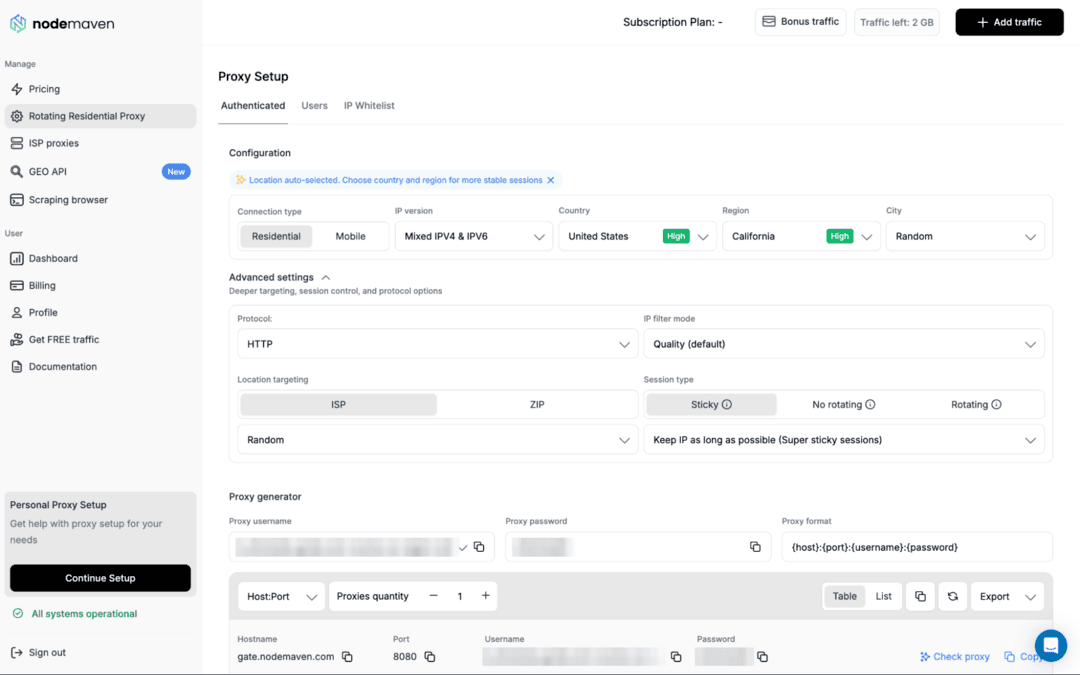Copy the proxy username field value
This screenshot has height=675, width=1080.
(x=479, y=547)
